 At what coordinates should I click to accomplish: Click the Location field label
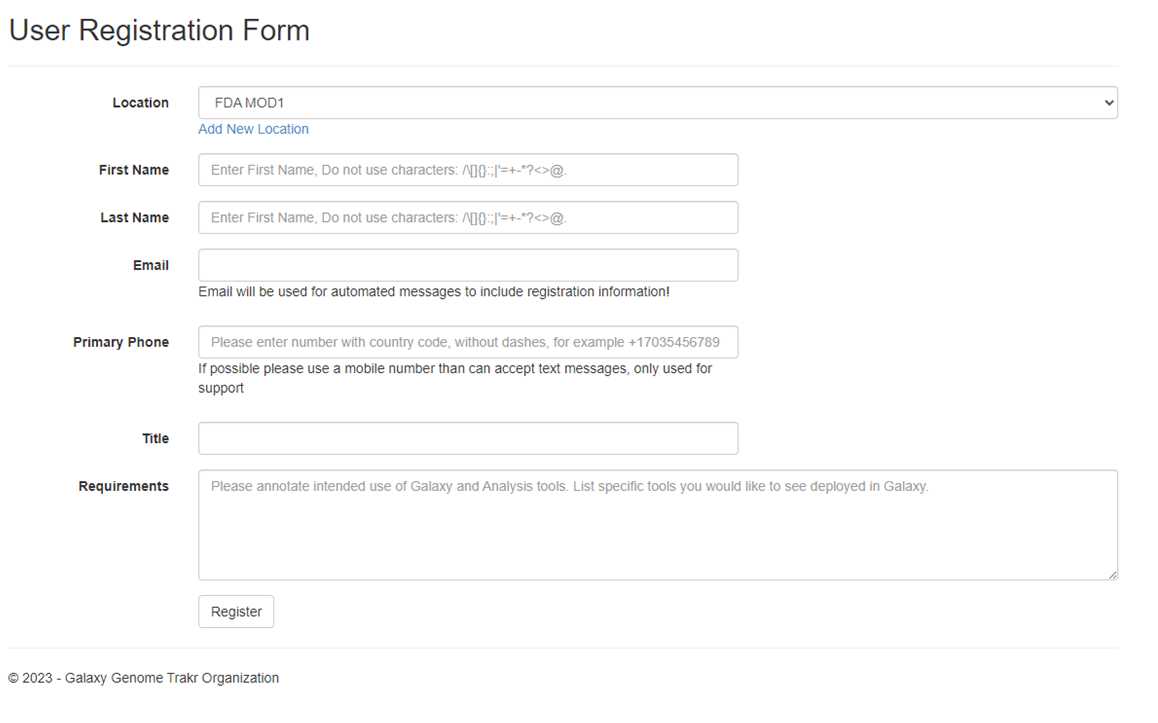point(140,103)
